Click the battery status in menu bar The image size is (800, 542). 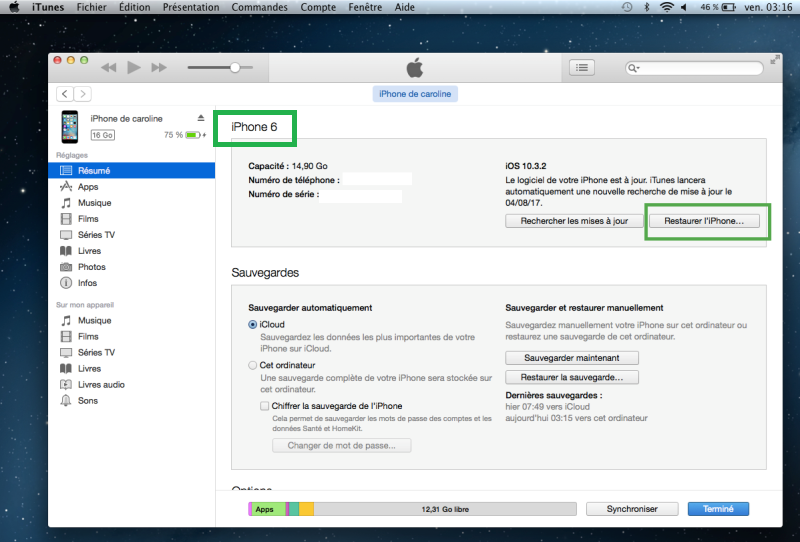[718, 7]
